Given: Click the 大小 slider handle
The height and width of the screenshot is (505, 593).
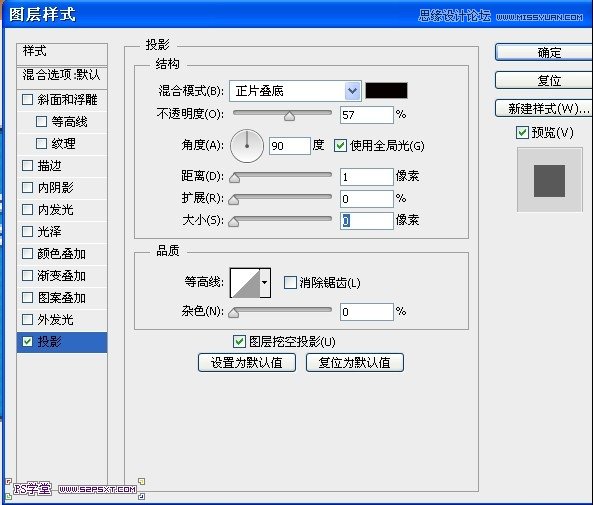Looking at the screenshot, I should tap(234, 222).
